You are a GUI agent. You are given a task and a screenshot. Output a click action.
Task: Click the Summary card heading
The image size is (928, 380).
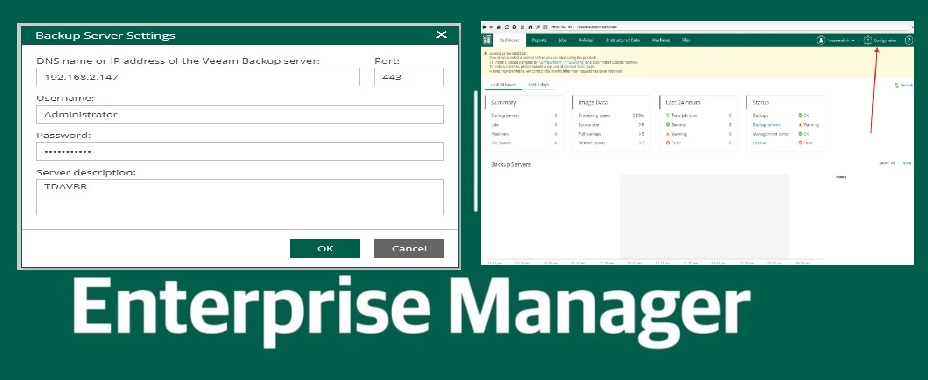[504, 102]
